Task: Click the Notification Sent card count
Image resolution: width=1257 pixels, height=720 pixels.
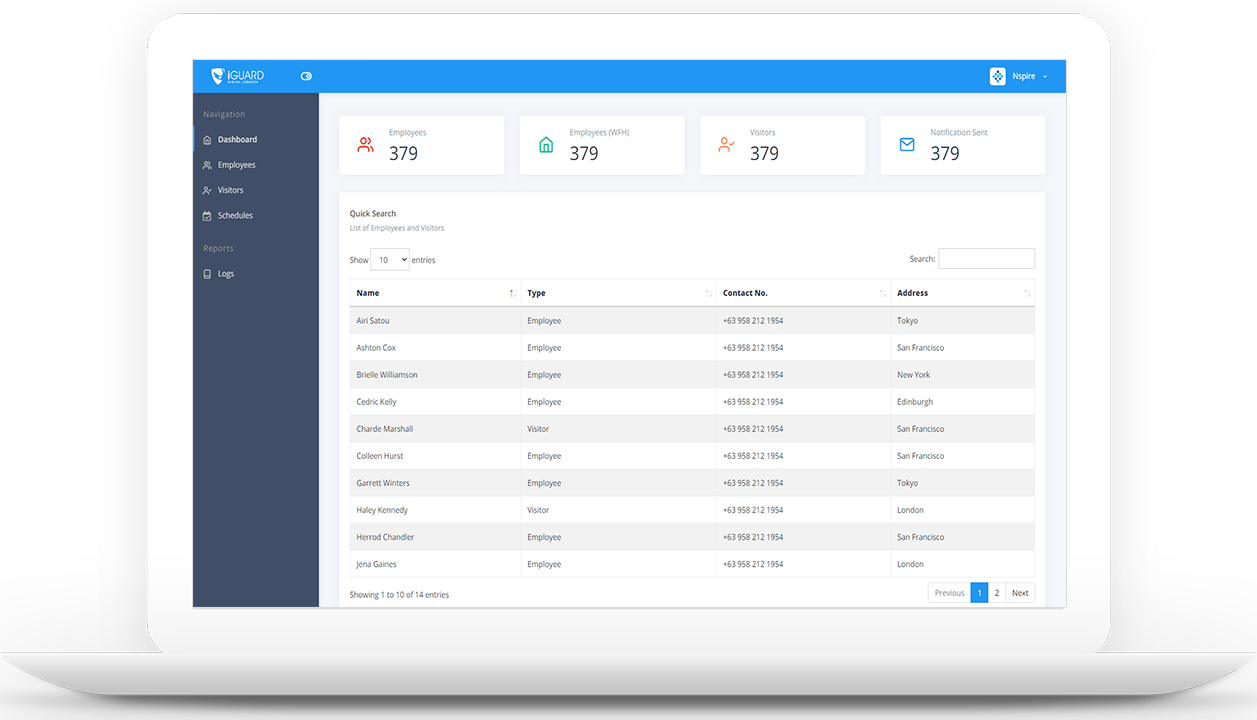Action: (x=945, y=153)
